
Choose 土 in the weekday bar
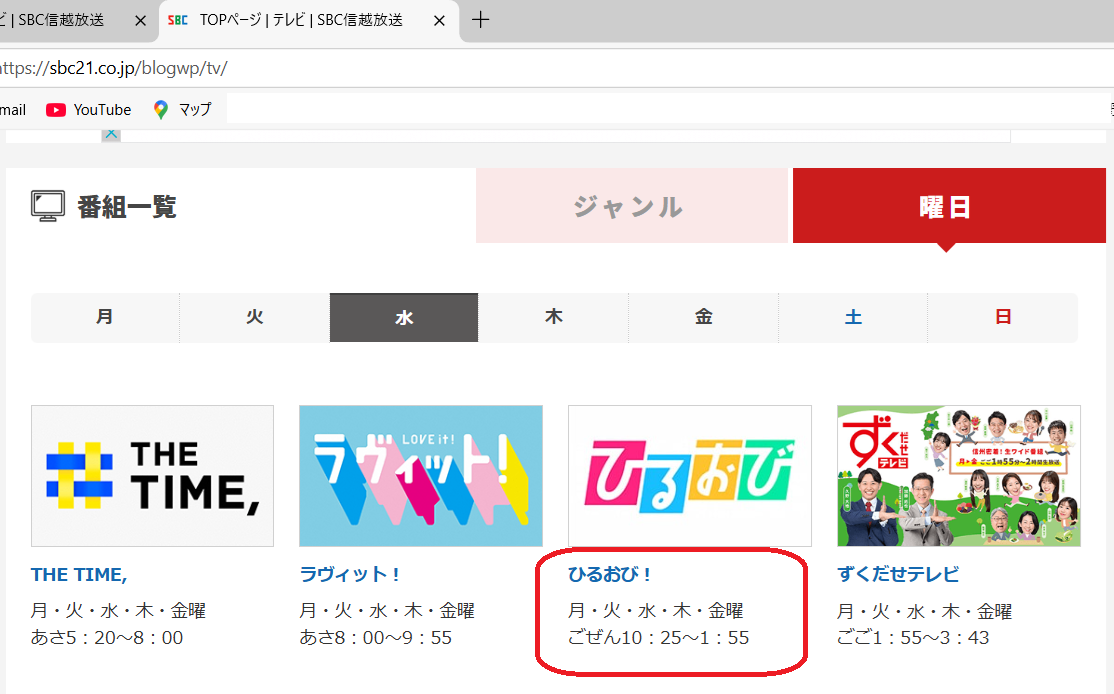point(853,317)
